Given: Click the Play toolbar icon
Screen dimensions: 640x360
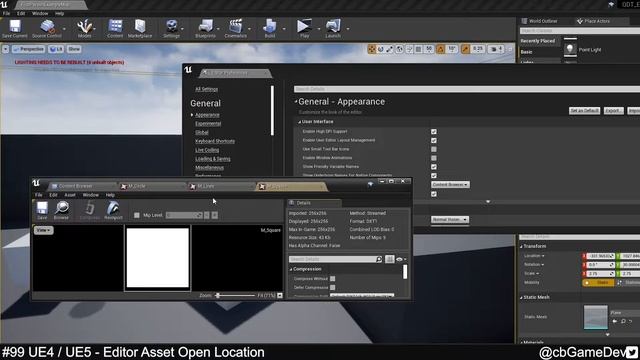Looking at the screenshot, I should [304, 29].
